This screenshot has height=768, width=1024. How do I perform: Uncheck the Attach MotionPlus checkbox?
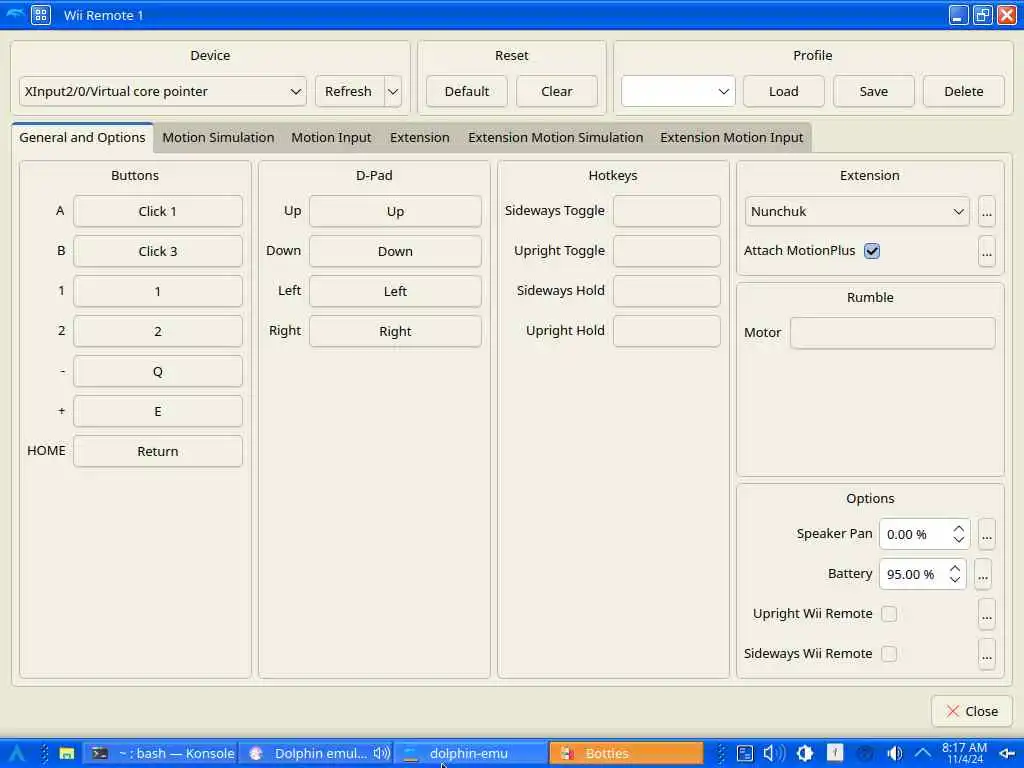click(x=872, y=251)
